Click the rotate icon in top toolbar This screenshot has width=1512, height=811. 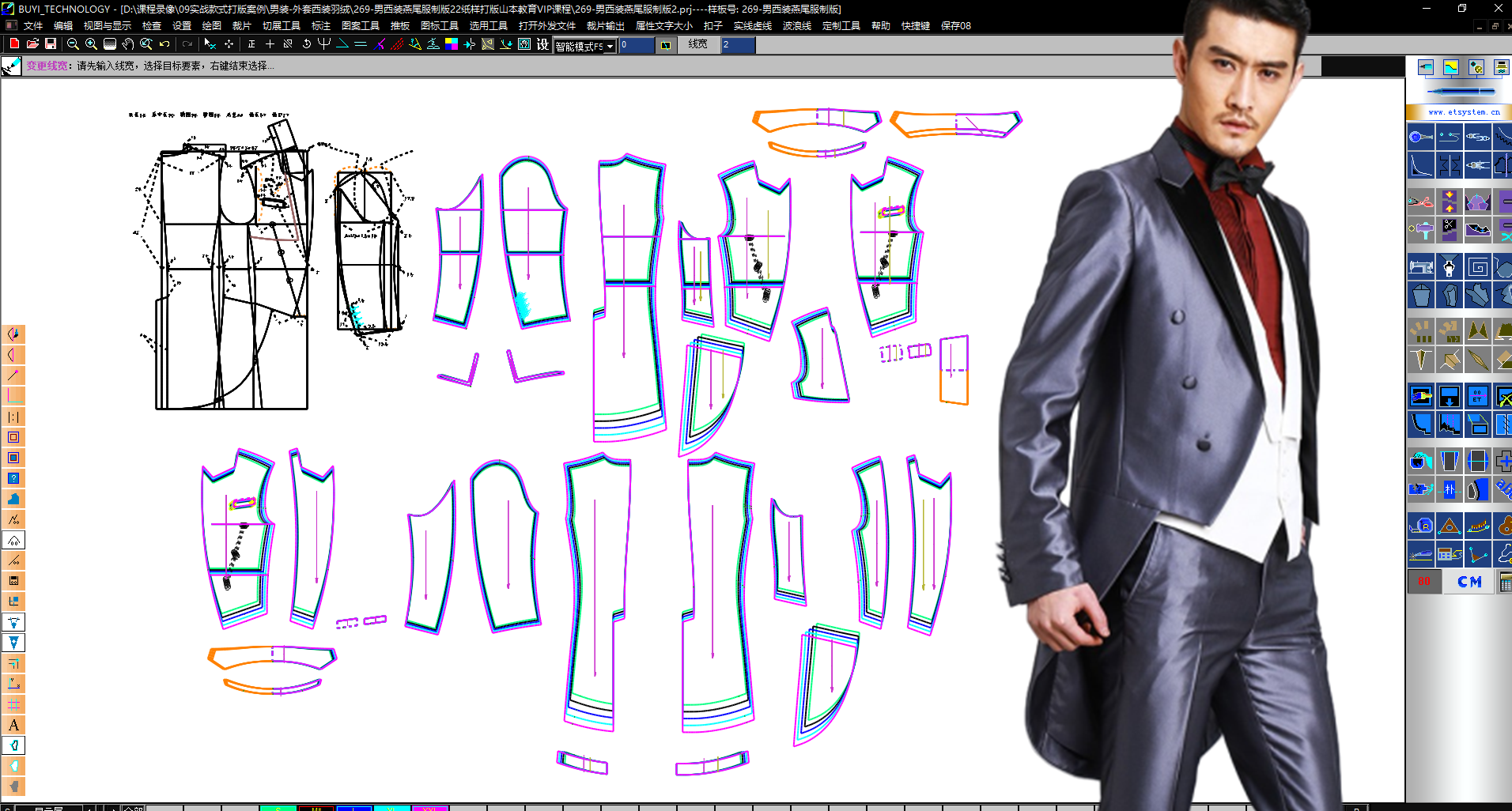point(306,43)
